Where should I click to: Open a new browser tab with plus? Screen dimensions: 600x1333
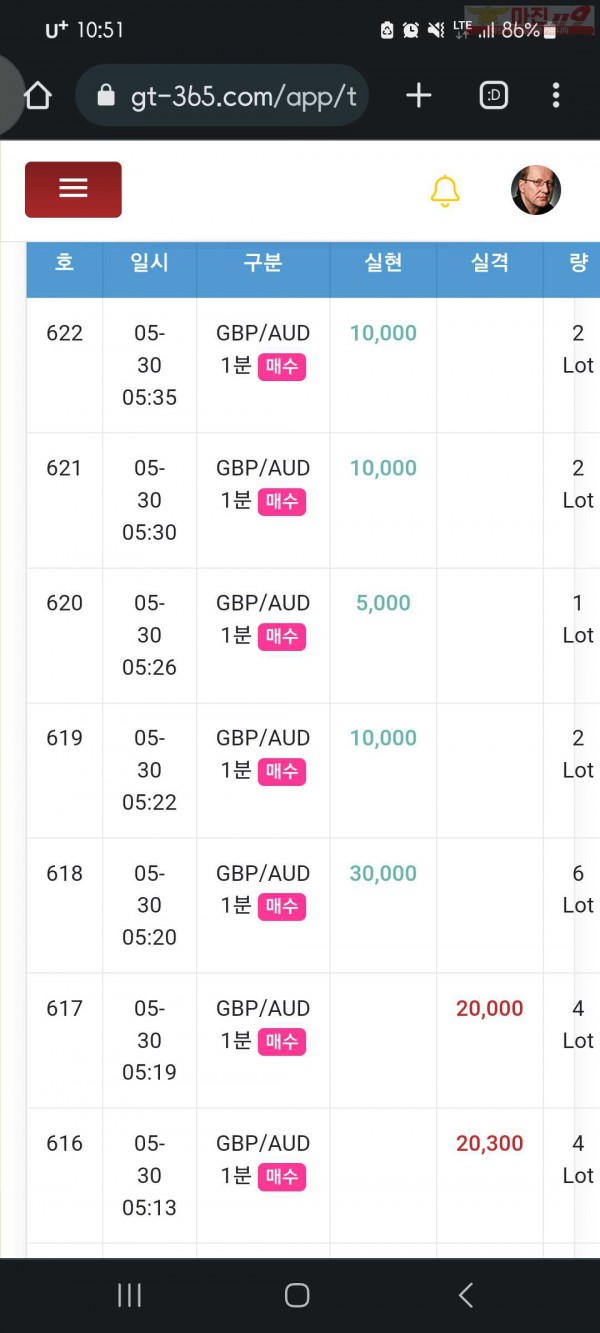419,96
